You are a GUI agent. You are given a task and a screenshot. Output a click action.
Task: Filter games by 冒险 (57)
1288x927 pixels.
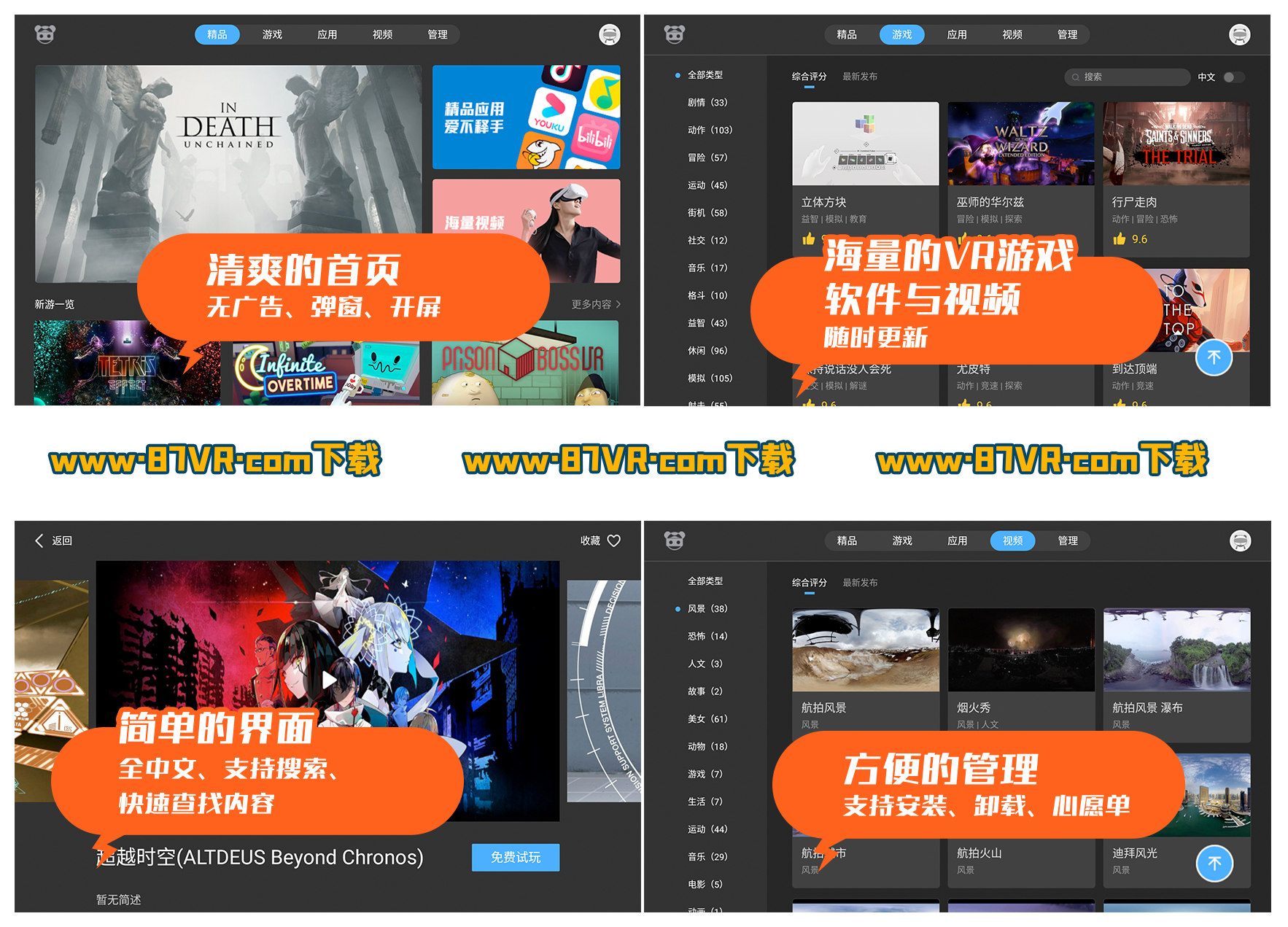pyautogui.click(x=707, y=158)
